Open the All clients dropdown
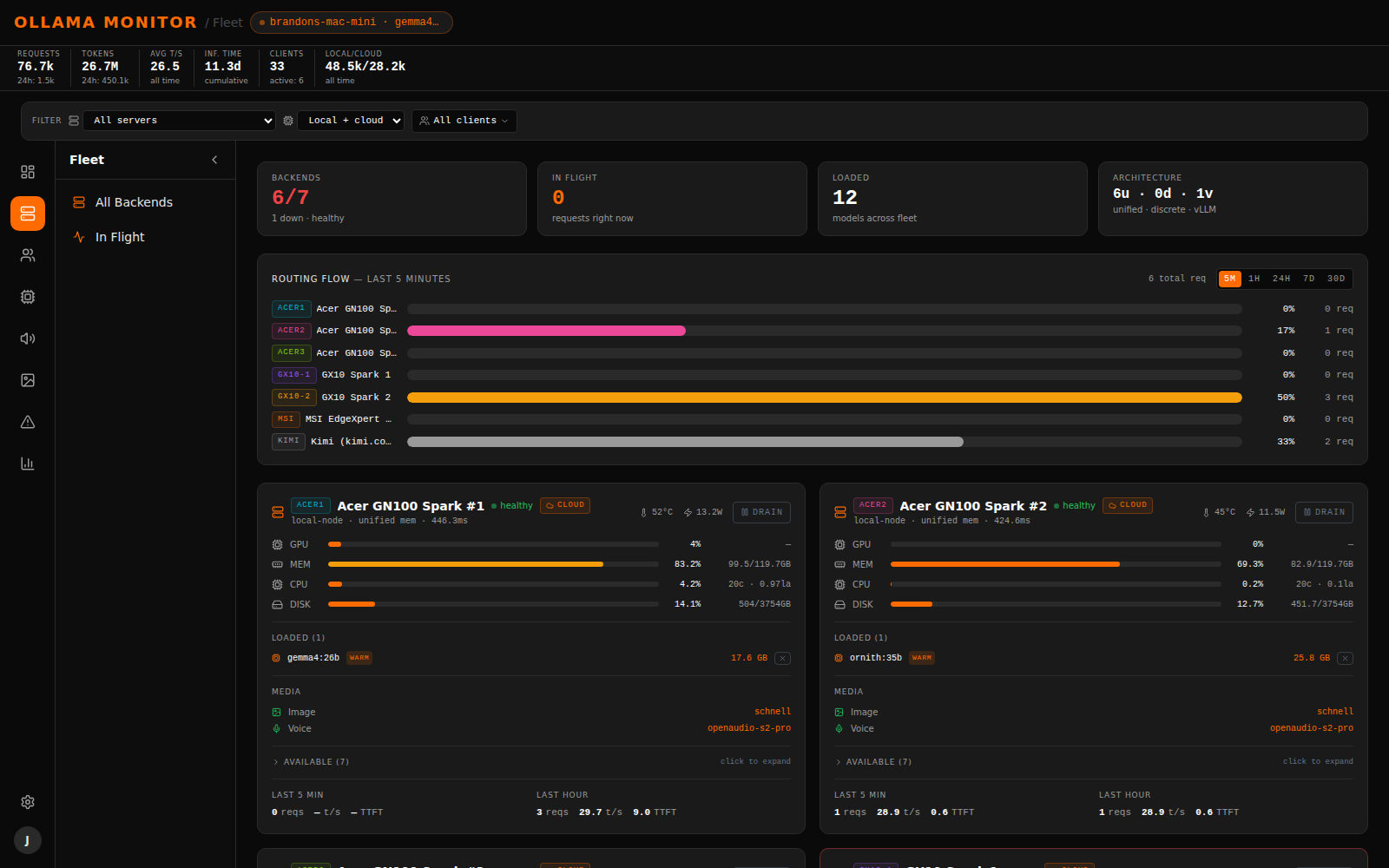Viewport: 1389px width, 868px height. 464,121
